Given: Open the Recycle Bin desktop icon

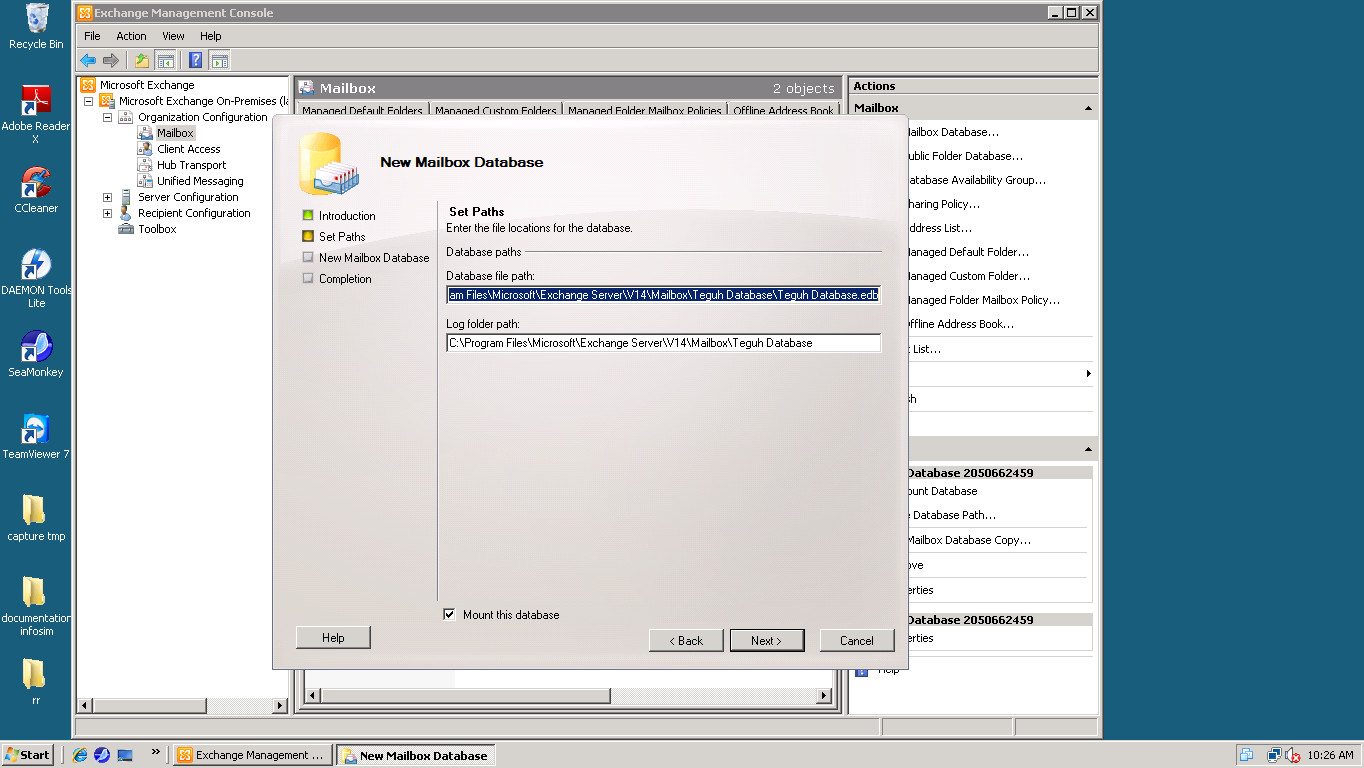Looking at the screenshot, I should tap(36, 19).
